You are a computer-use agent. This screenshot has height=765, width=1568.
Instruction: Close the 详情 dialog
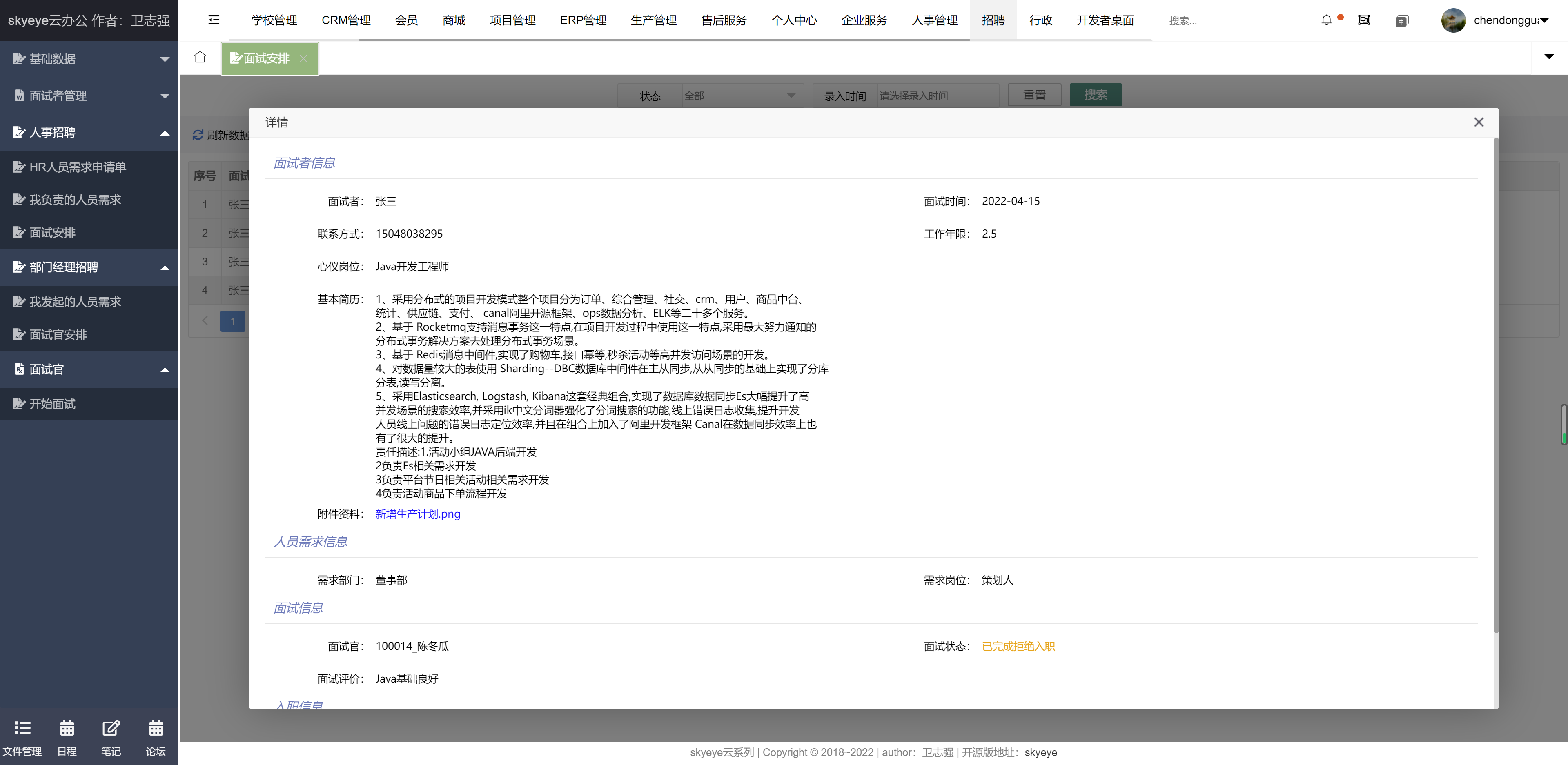tap(1479, 122)
